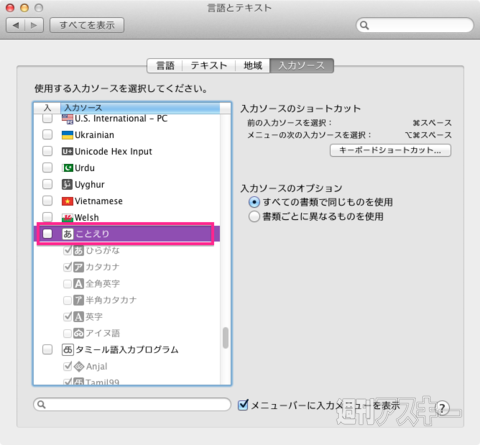The width and height of the screenshot is (480, 445).
Task: Select the U.S. International - PC row
Action: (x=127, y=119)
